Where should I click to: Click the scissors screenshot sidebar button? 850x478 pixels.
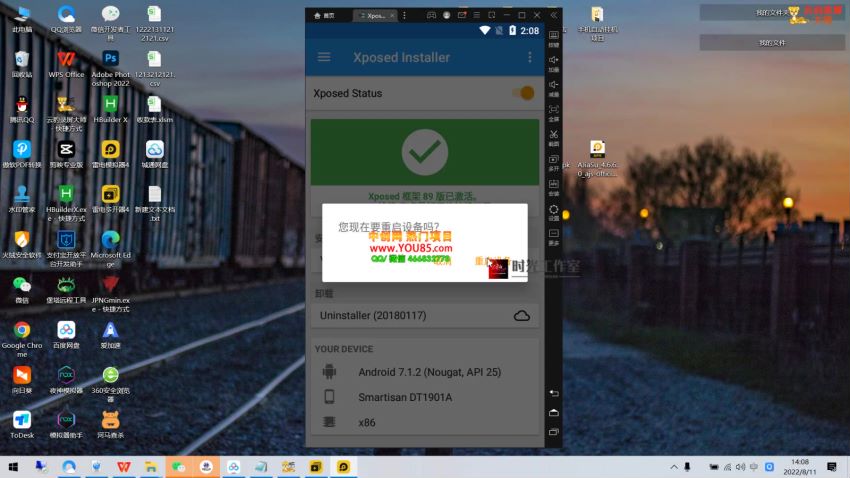click(553, 138)
